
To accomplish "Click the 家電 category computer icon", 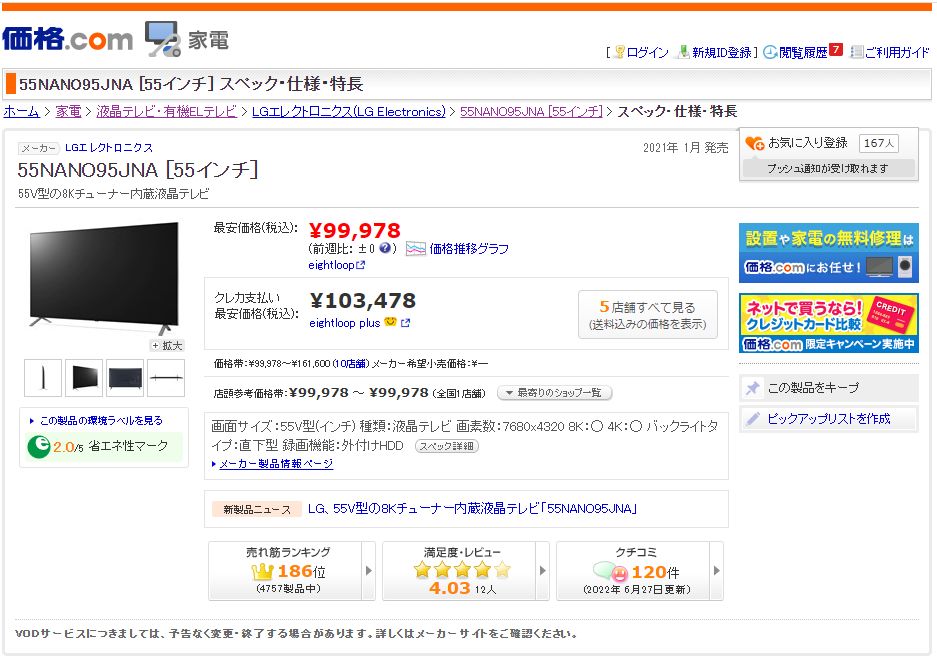I will pos(163,39).
